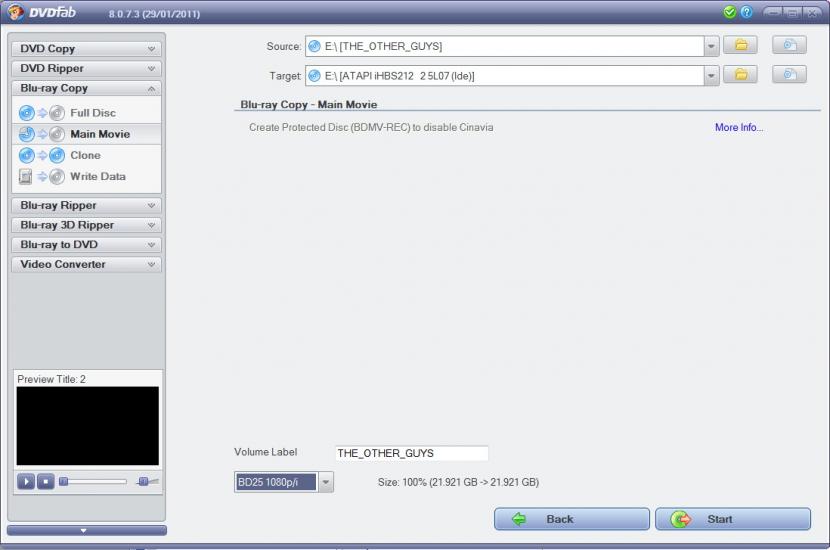The height and width of the screenshot is (550, 830).
Task: Expand the Blu-ray Ripper section
Action: [x=86, y=205]
